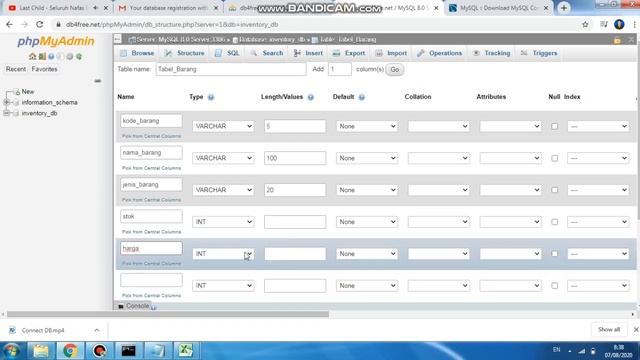Open Default help icon in header
Image resolution: width=640 pixels, height=360 pixels.
point(362,97)
